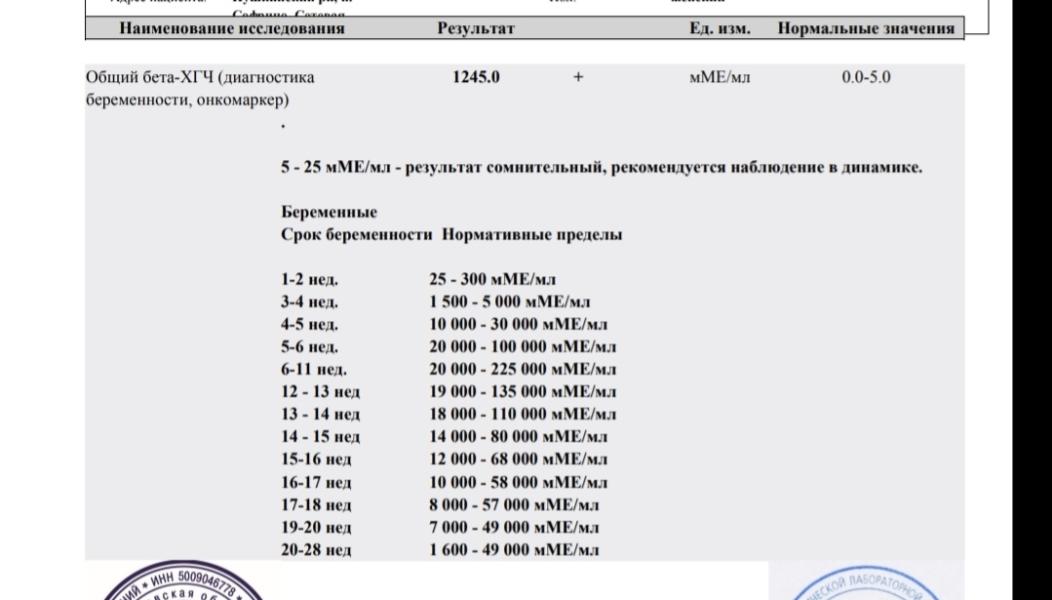Click the blue laboratory stamp
Image resolution: width=1052 pixels, height=600 pixels.
click(866, 583)
